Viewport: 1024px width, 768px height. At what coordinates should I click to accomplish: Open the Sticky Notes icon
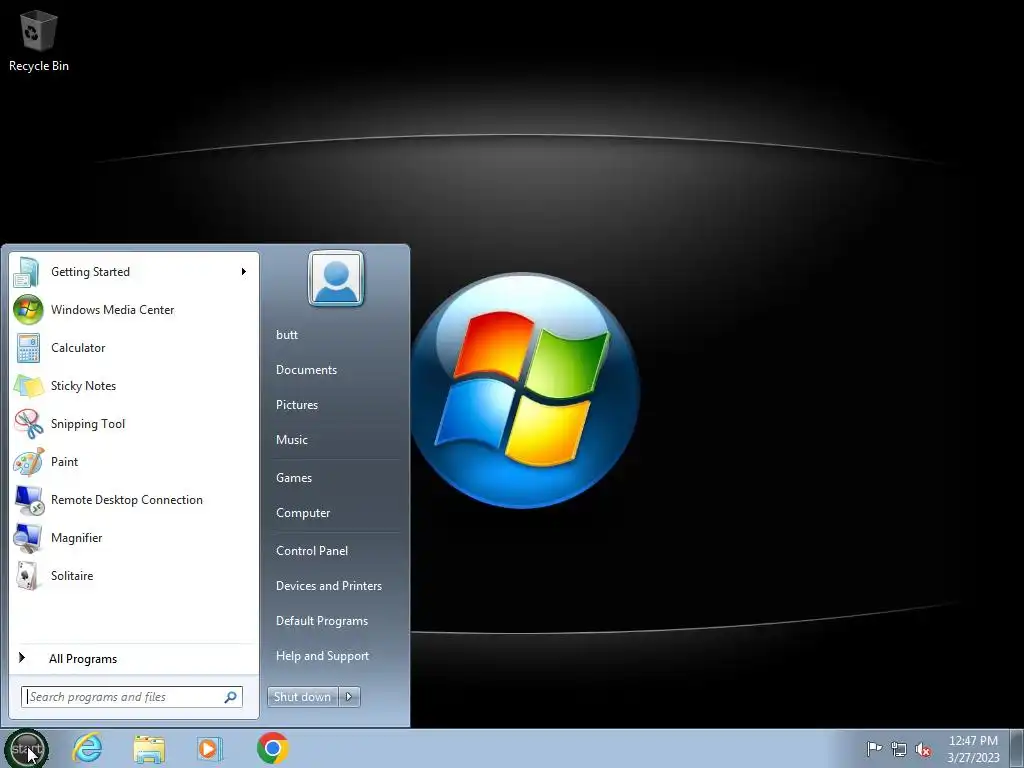[x=29, y=386]
